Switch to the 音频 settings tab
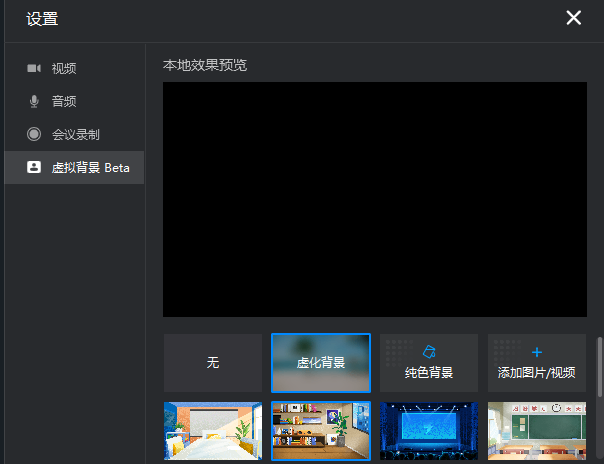 [64, 101]
